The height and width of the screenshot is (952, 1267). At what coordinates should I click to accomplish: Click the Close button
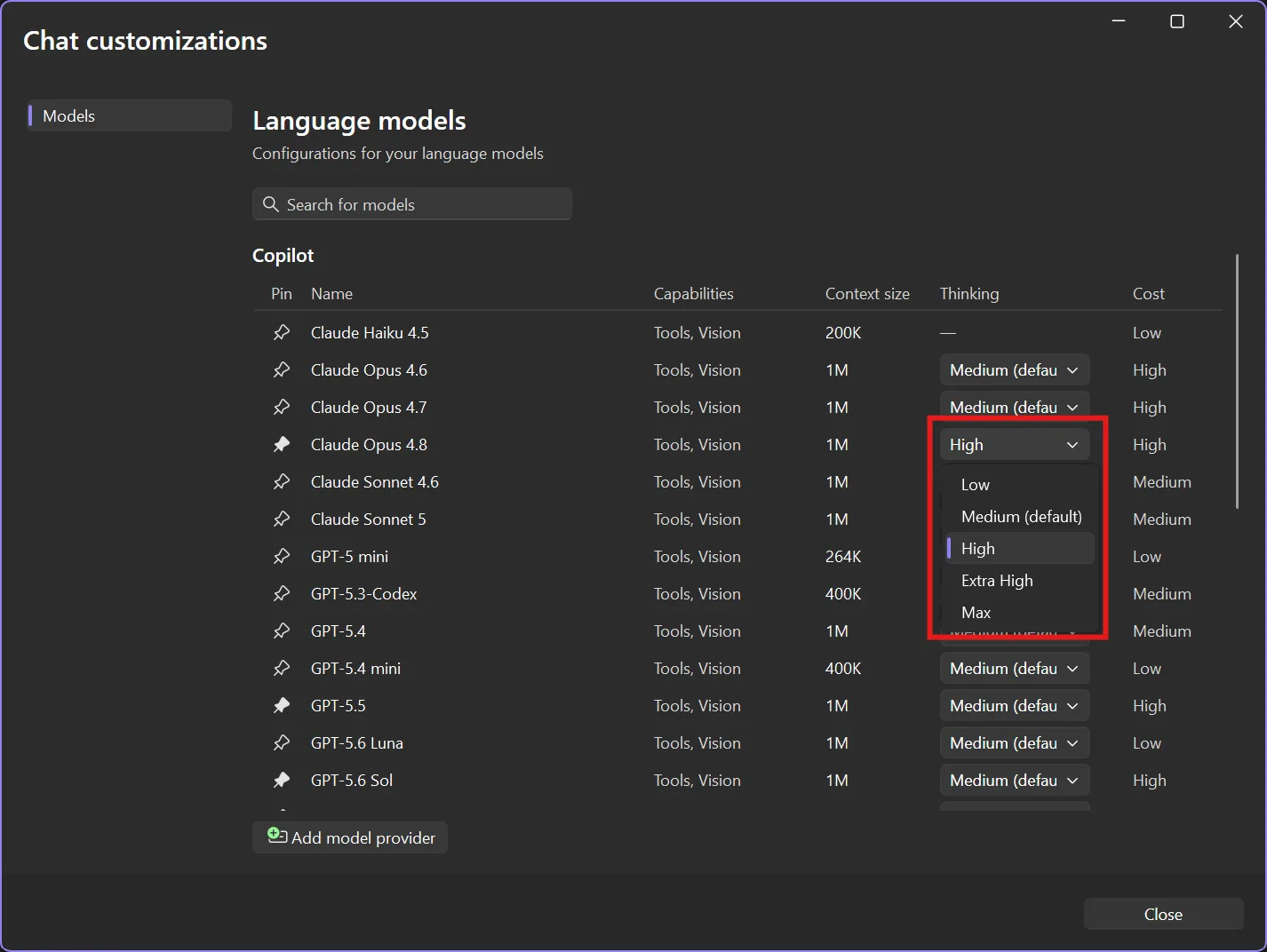(x=1163, y=914)
